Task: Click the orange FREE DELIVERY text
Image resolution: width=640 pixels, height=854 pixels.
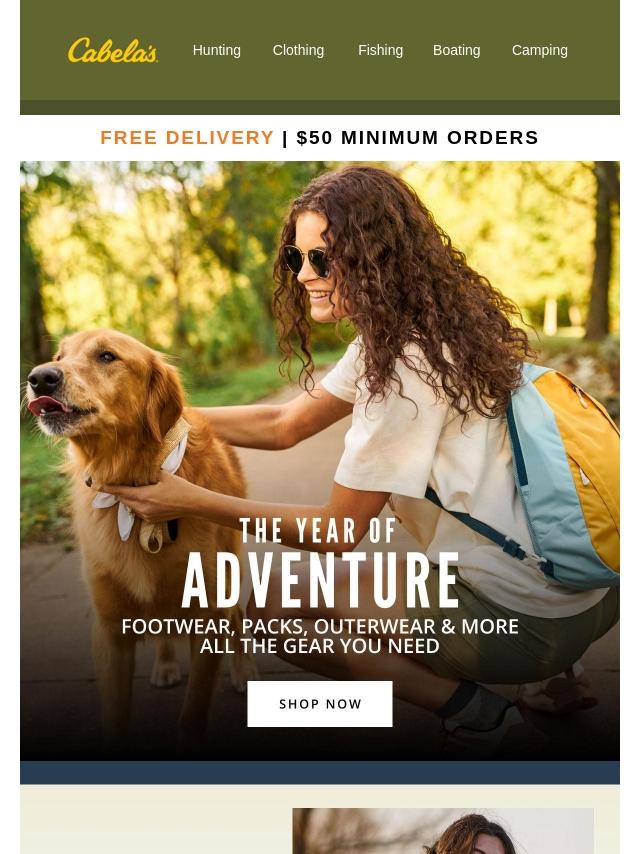Action: point(187,137)
